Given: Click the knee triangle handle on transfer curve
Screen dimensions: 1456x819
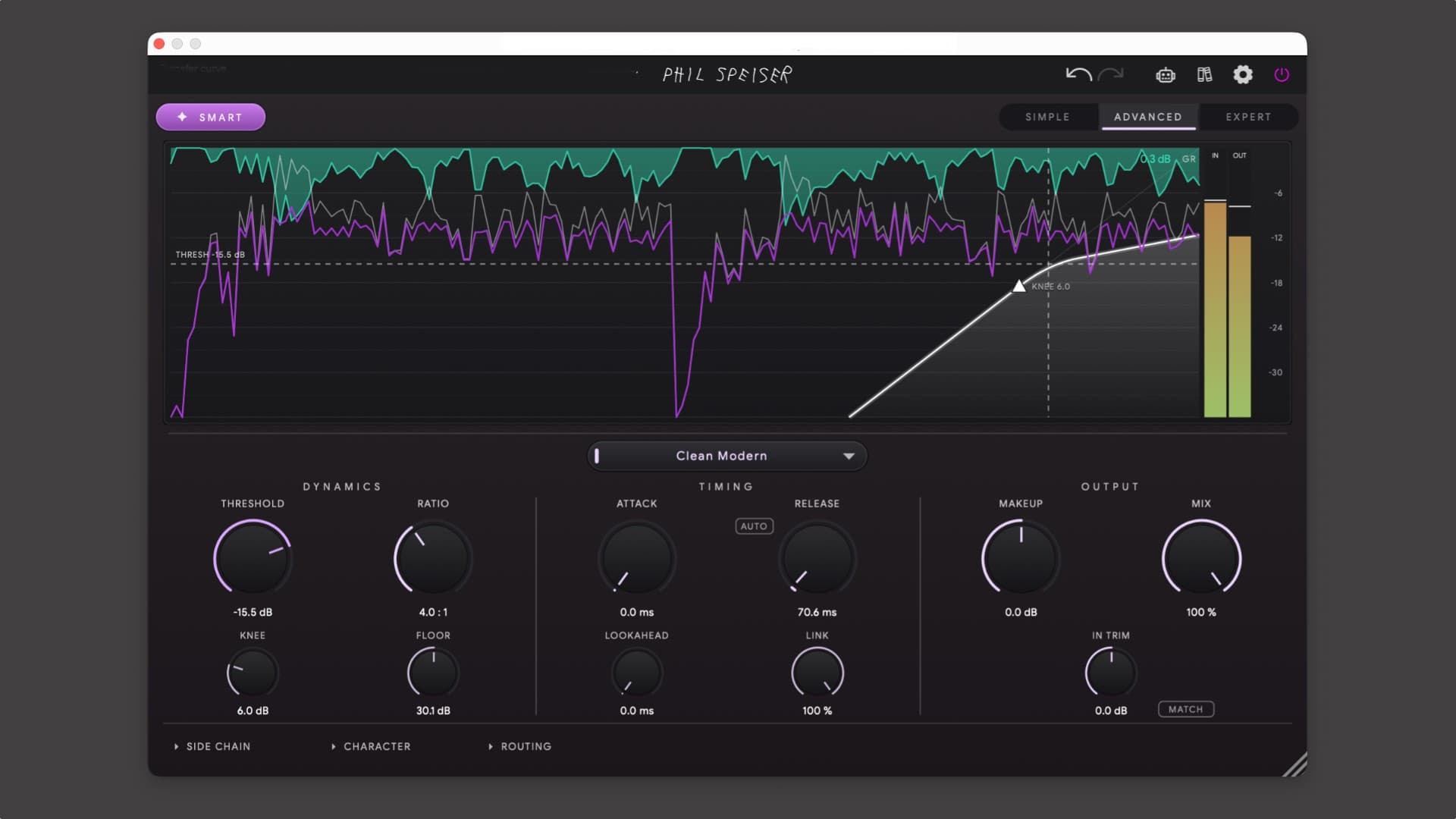Looking at the screenshot, I should pyautogui.click(x=1019, y=286).
